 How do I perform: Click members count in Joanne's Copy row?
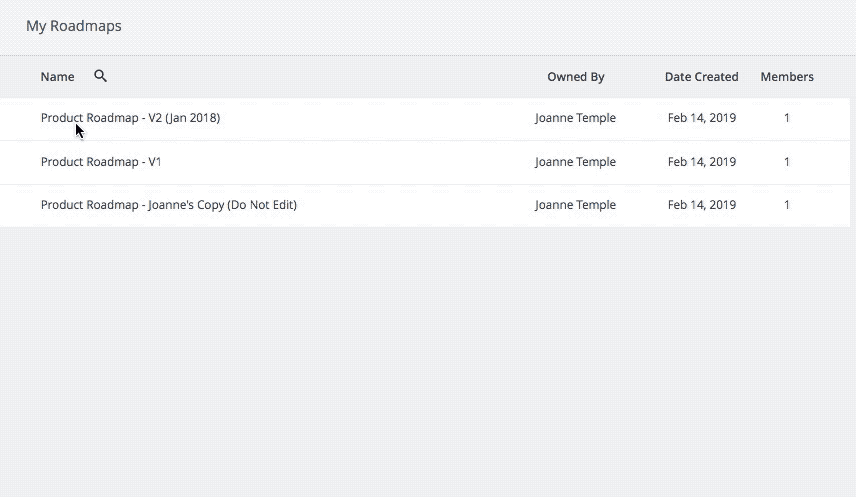click(x=786, y=205)
